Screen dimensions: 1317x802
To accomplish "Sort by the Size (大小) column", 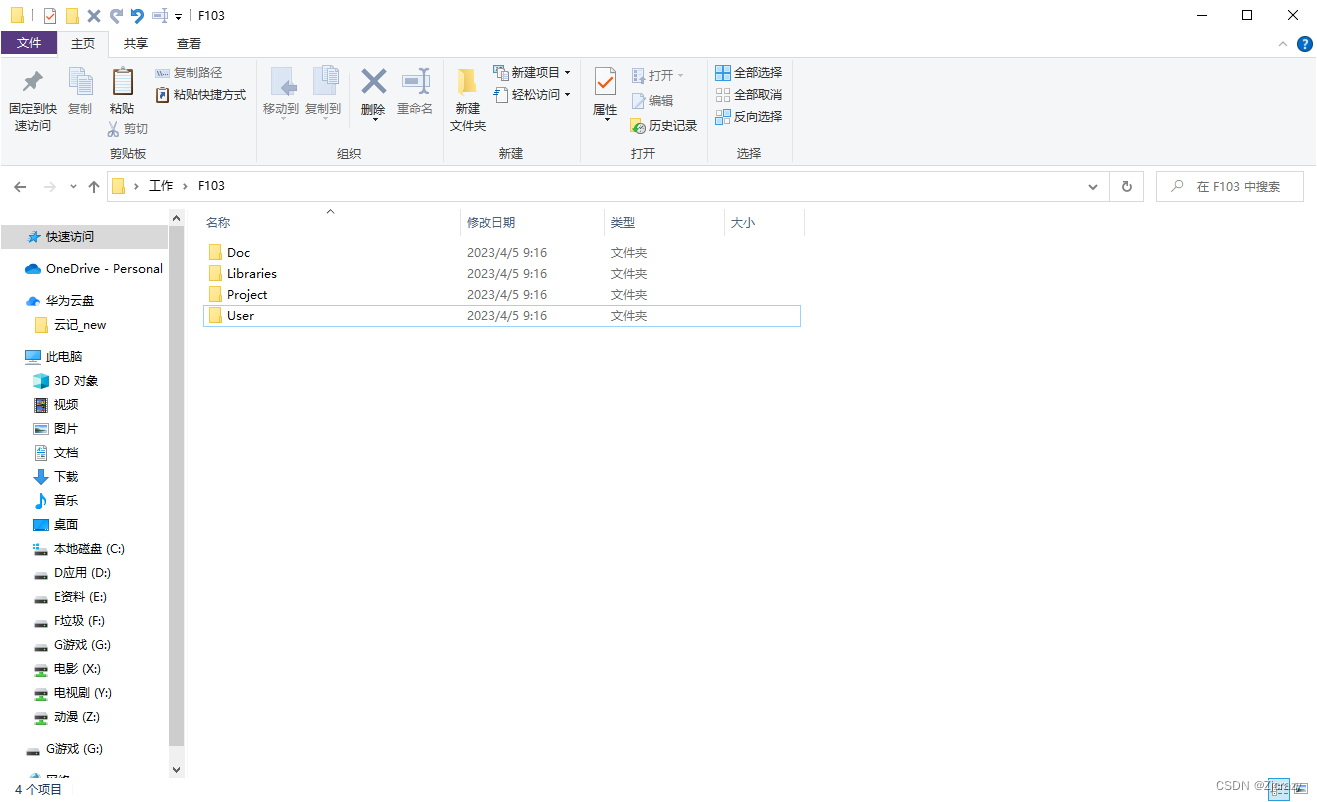I will [x=764, y=223].
